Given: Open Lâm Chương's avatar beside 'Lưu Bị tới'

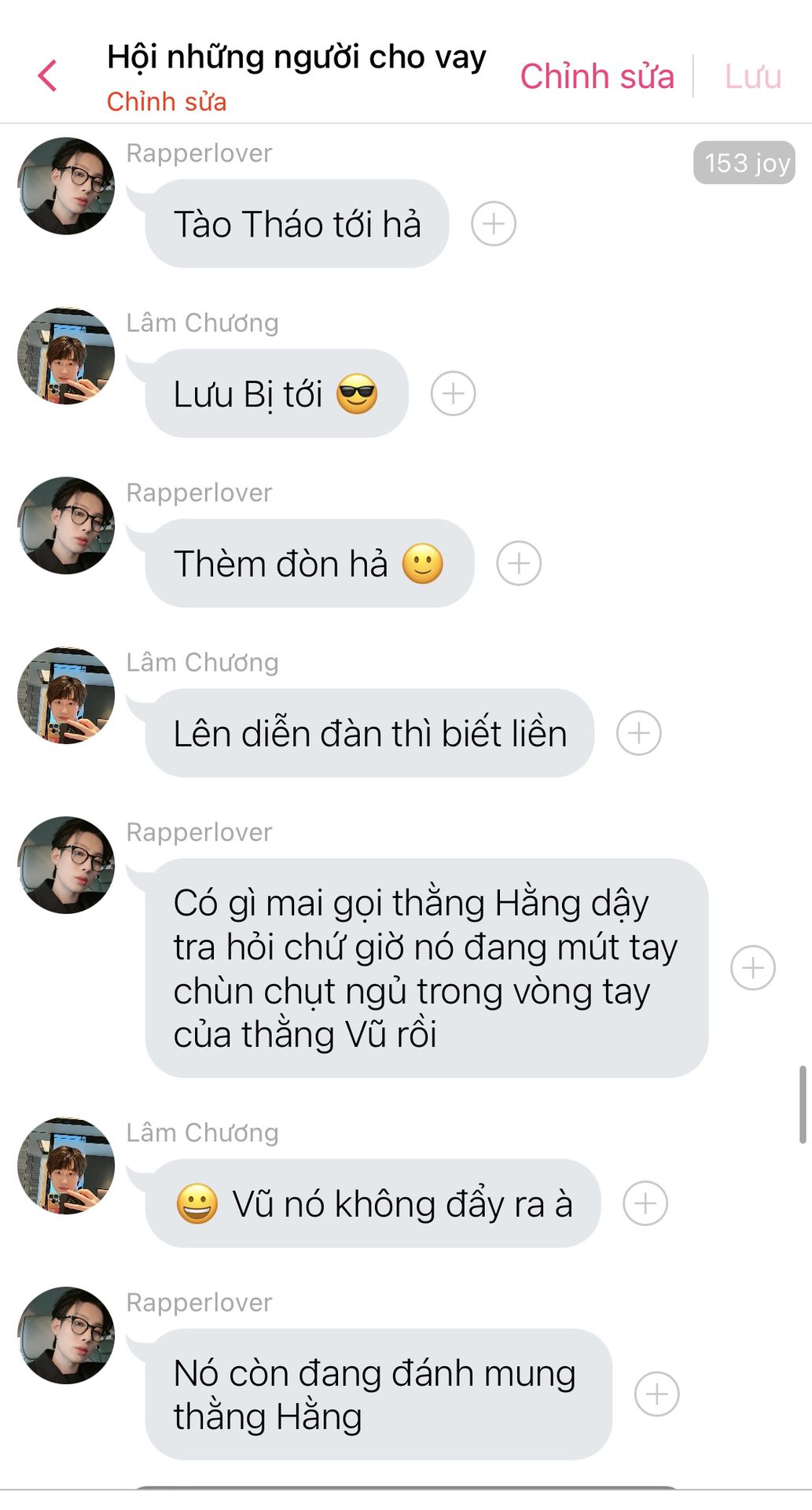Looking at the screenshot, I should [66, 356].
